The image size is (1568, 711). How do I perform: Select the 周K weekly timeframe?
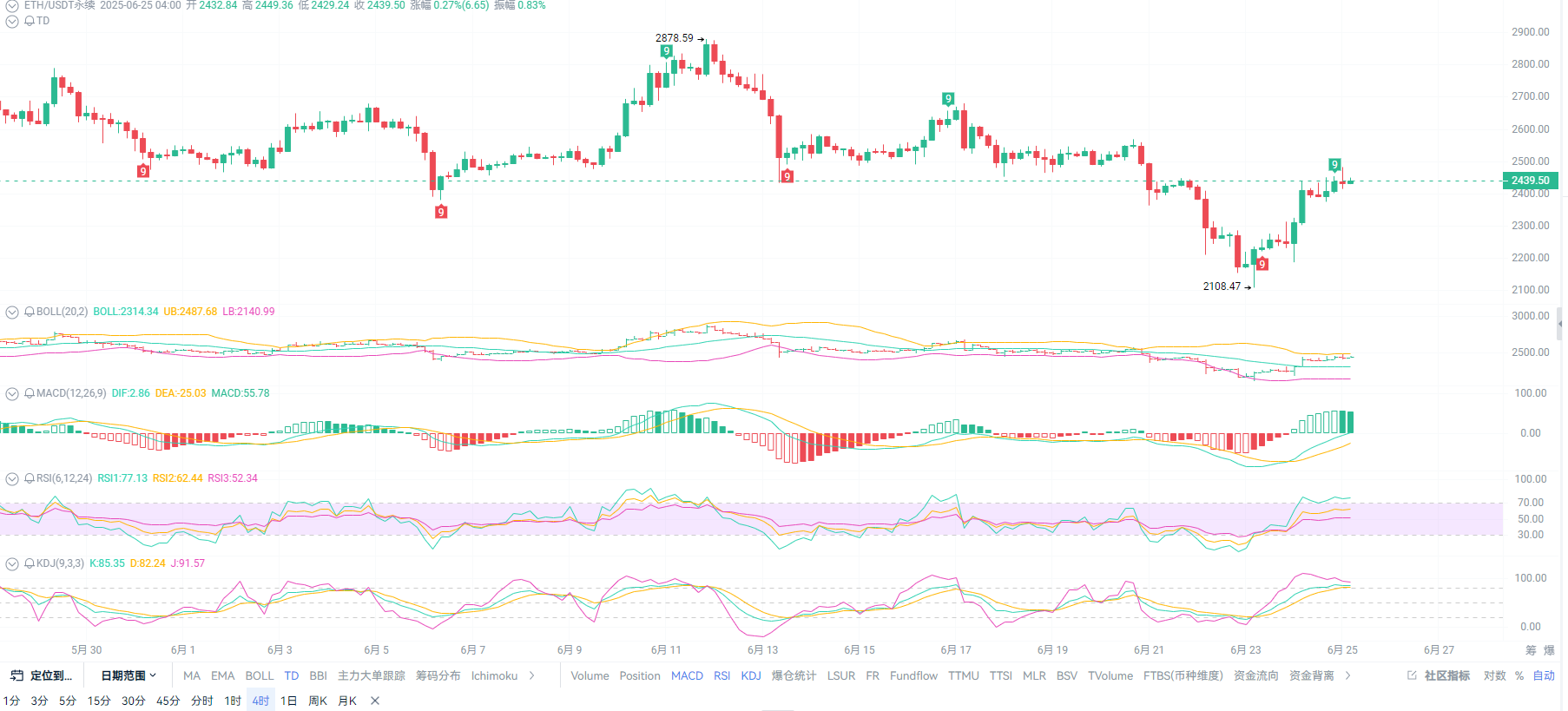pyautogui.click(x=318, y=701)
